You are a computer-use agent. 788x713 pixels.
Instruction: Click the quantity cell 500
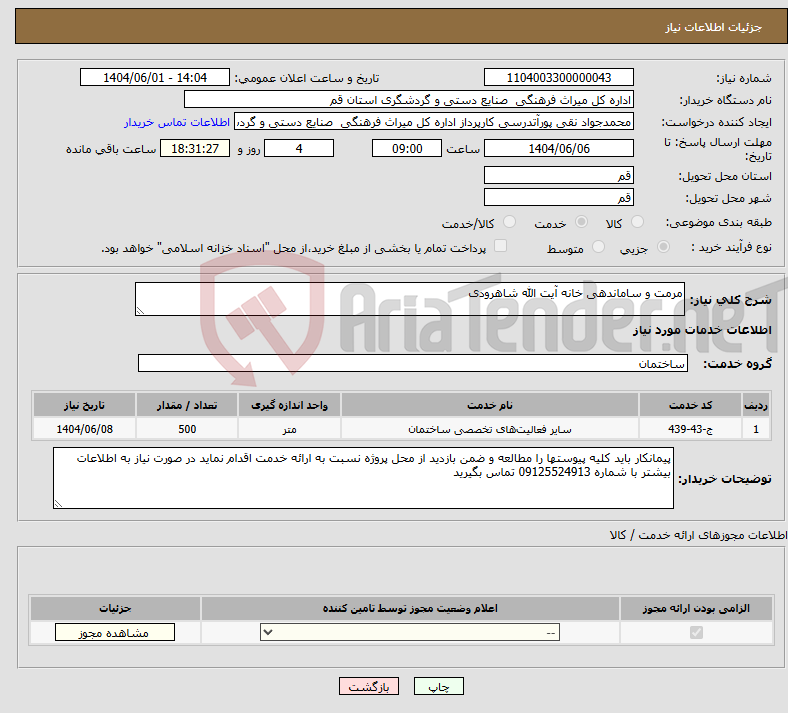pos(186,429)
